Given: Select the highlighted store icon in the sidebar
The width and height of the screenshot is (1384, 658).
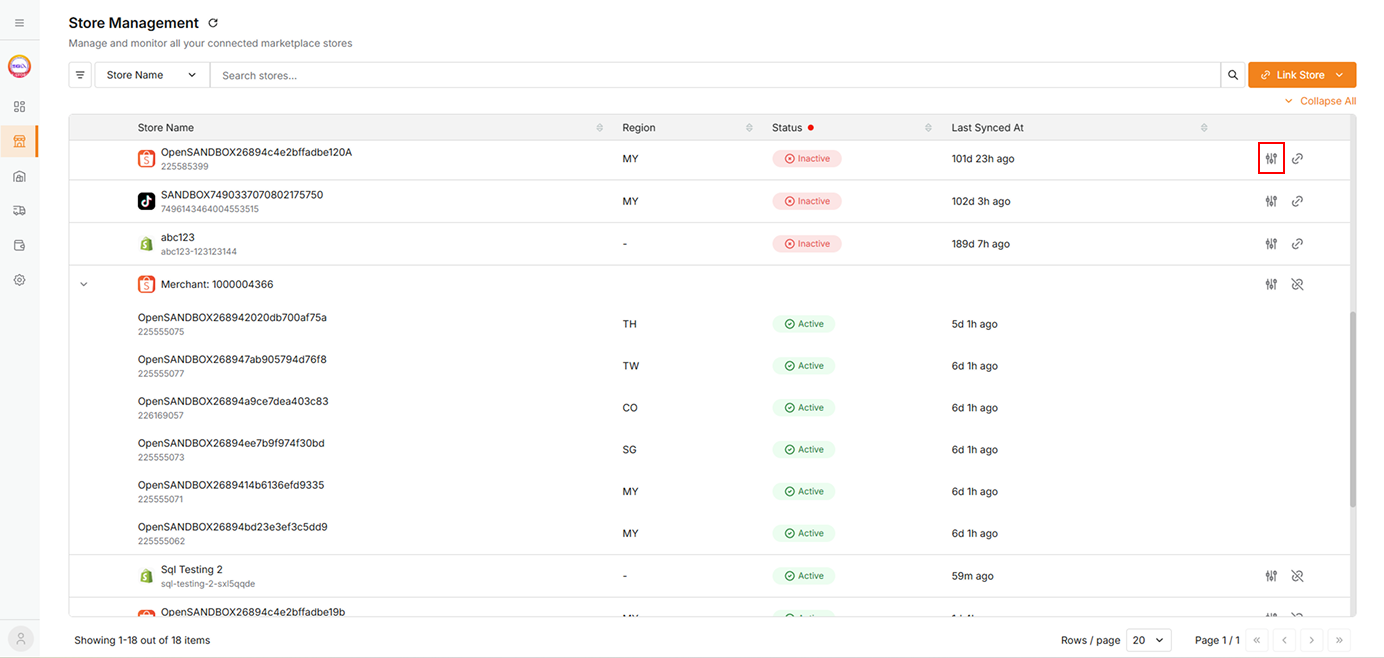Looking at the screenshot, I should coord(19,141).
